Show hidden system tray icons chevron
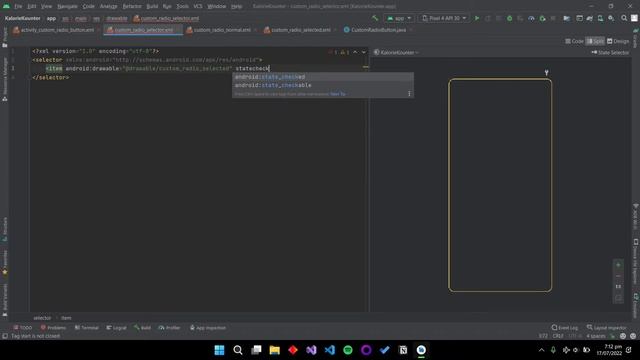Screen dimensions: 640x360 pyautogui.click(x=541, y=350)
